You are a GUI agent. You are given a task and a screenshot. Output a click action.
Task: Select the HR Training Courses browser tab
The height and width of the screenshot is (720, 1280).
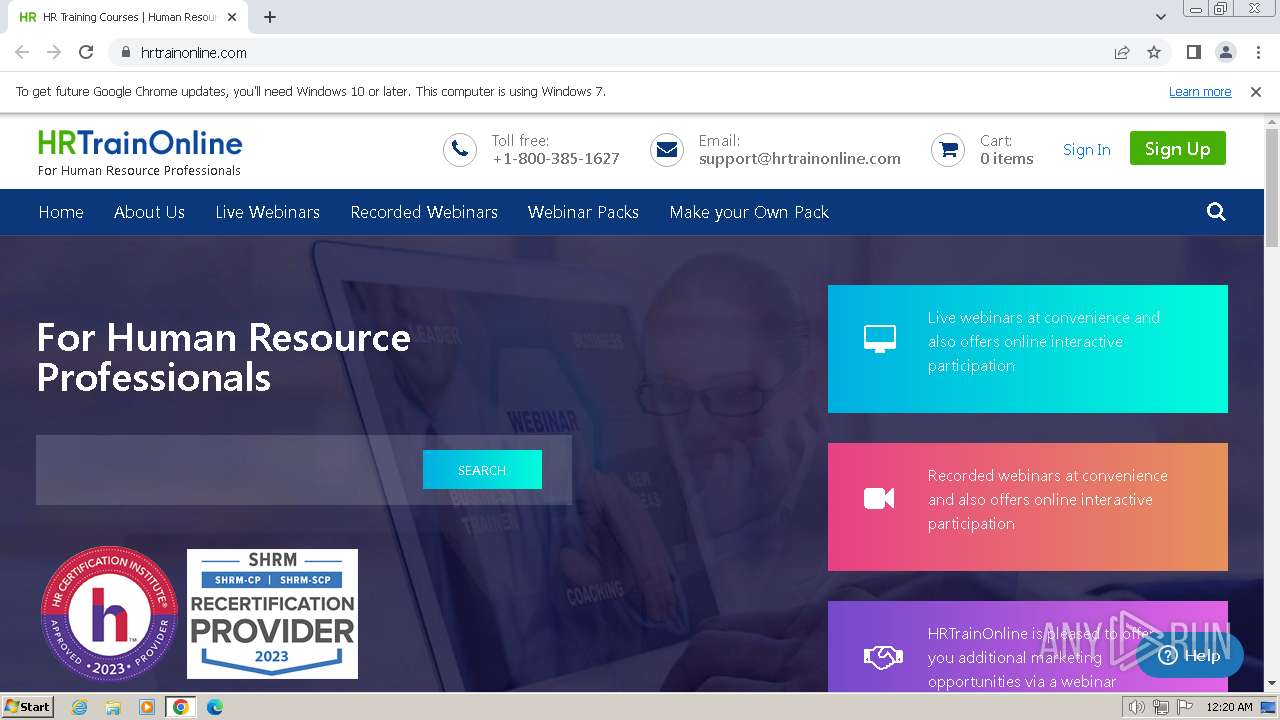(x=128, y=17)
